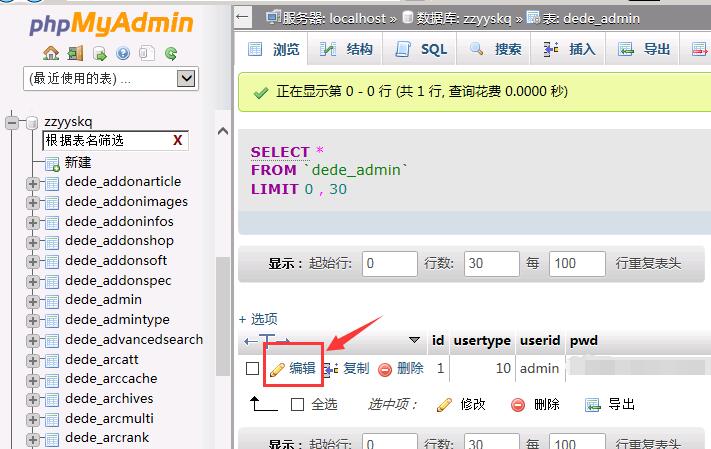Click 编辑 edit link for admin
The image size is (711, 449).
click(302, 368)
